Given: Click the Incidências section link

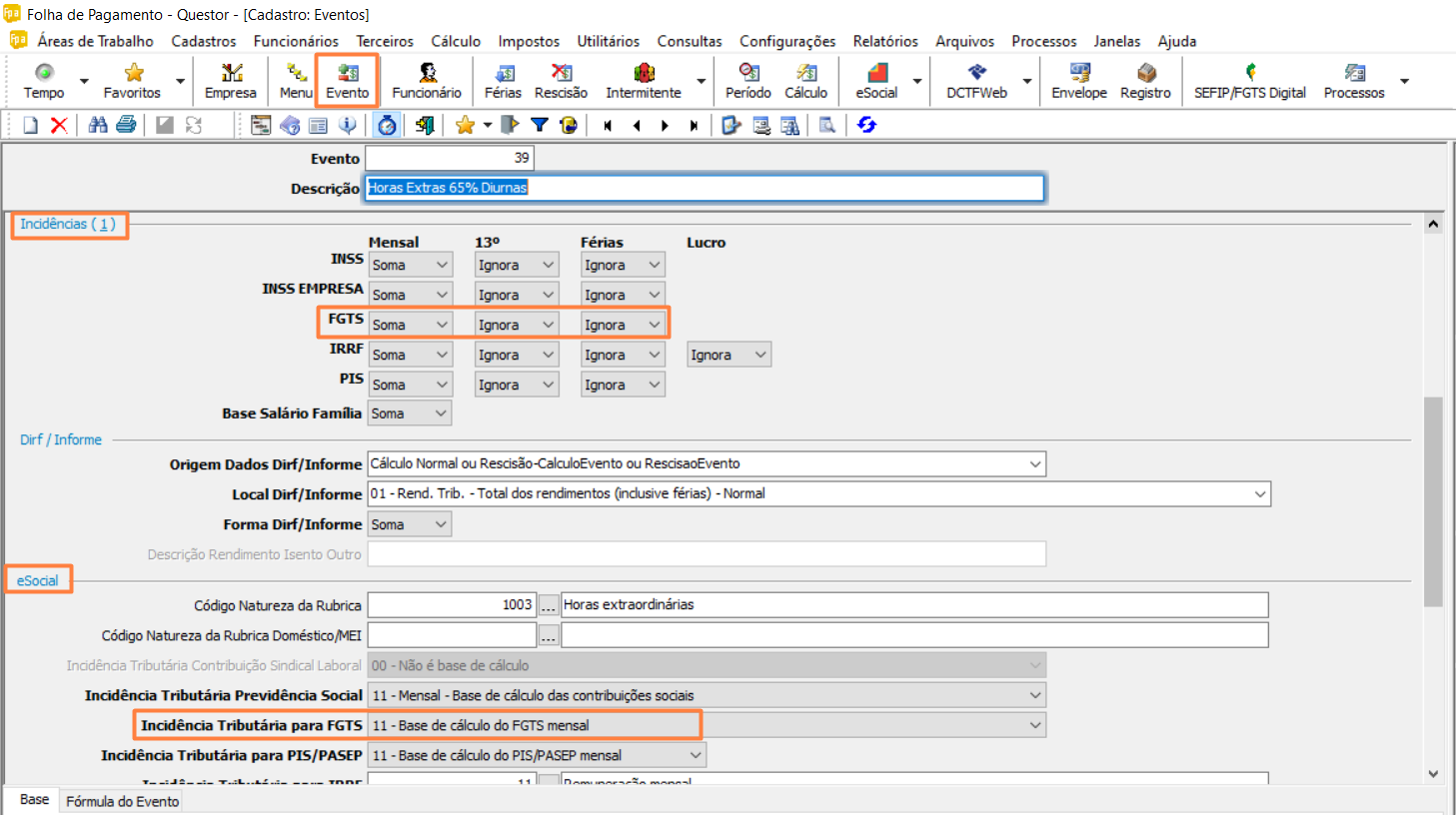Looking at the screenshot, I should coord(68,224).
